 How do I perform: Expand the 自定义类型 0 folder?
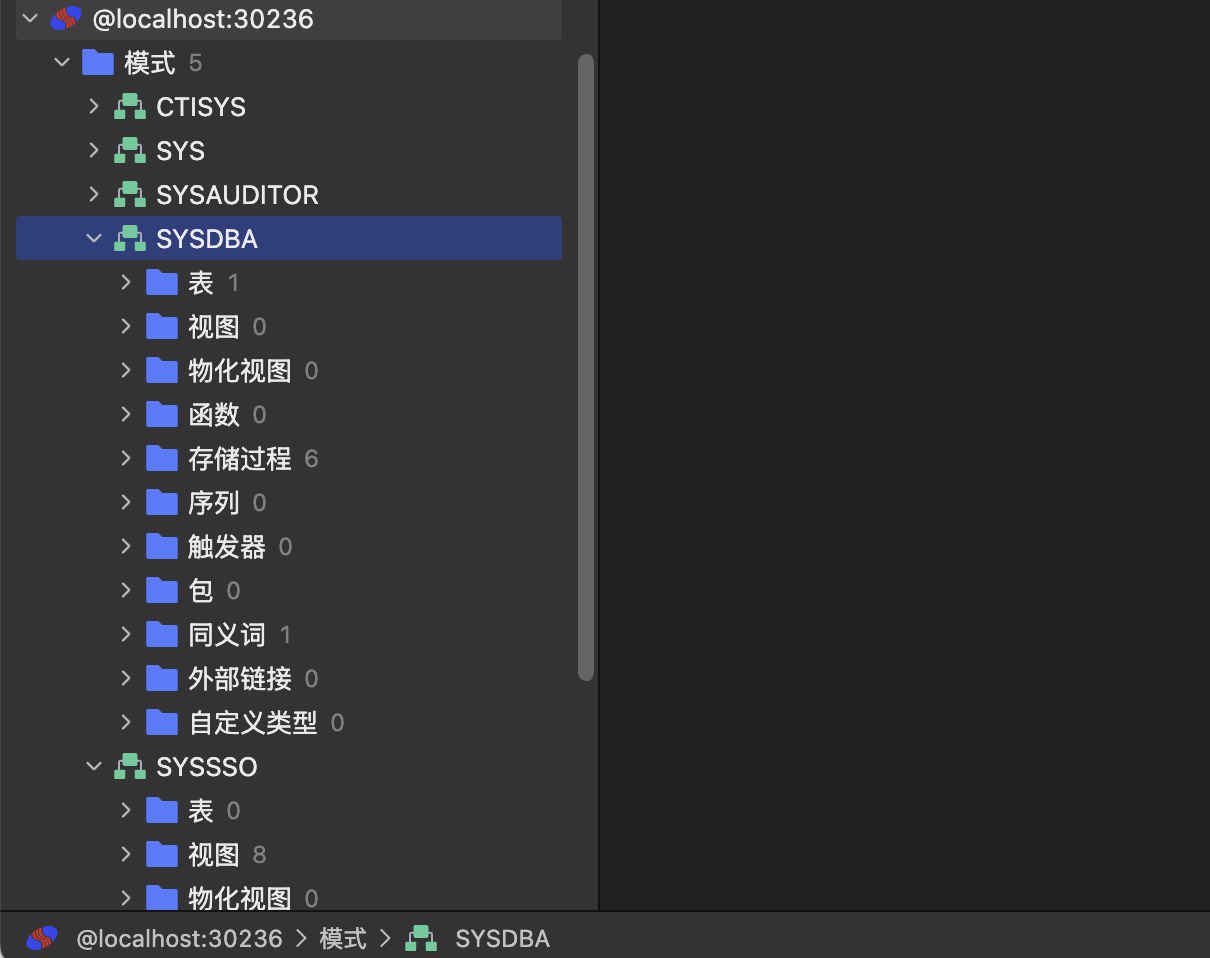click(126, 723)
